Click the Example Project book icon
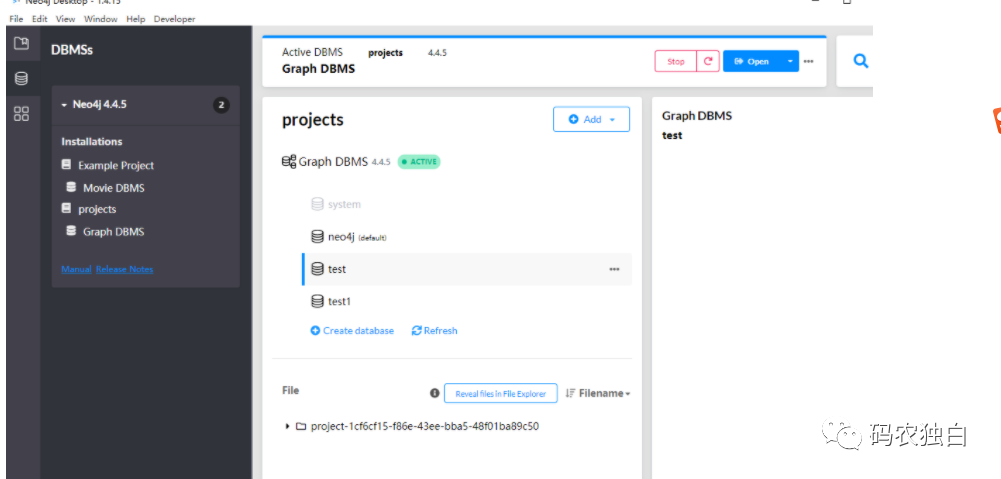1001x479 pixels. [66, 165]
